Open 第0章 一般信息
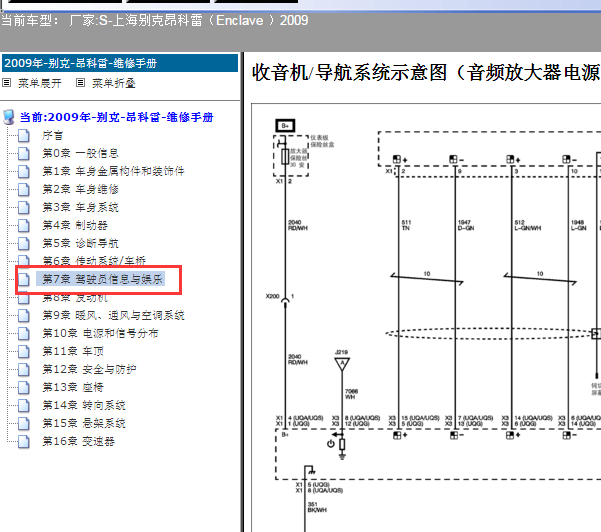Viewport: 601px width, 532px height. 80,153
